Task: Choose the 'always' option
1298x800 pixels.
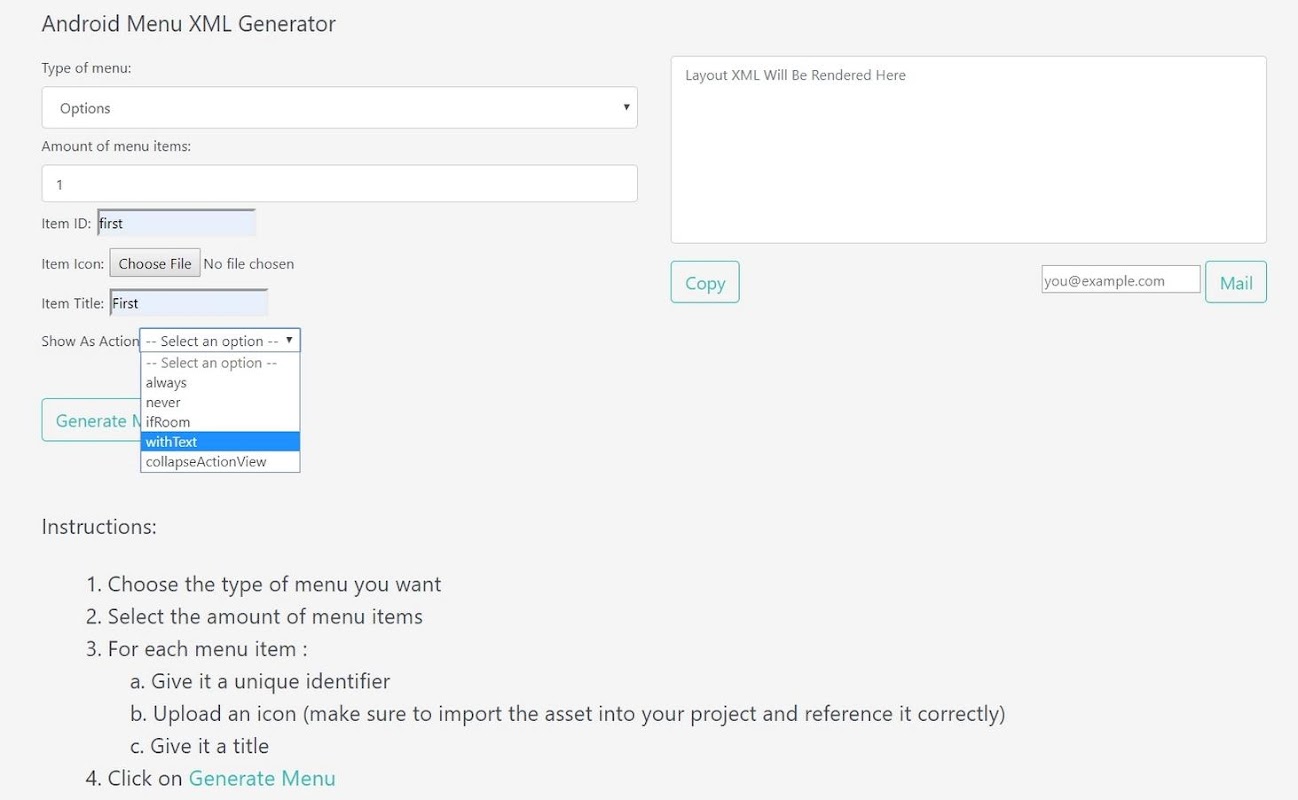Action: coord(220,383)
